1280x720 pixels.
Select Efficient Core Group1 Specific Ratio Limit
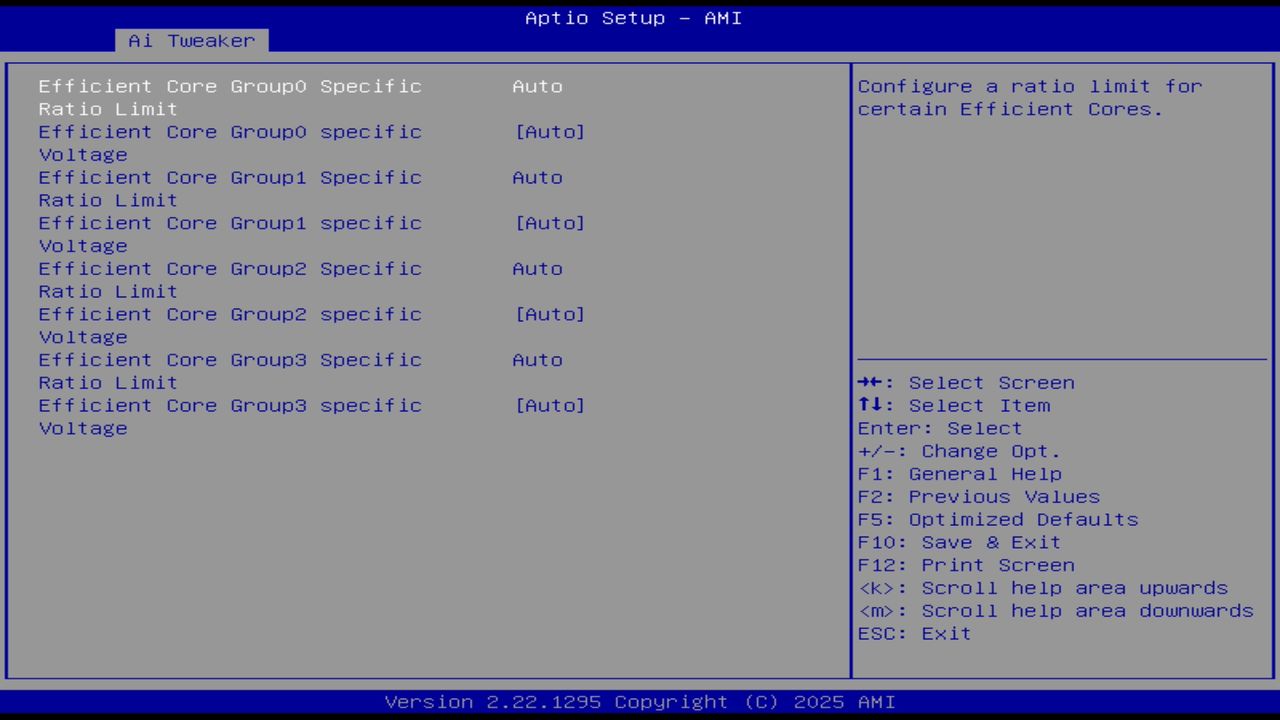pos(230,188)
